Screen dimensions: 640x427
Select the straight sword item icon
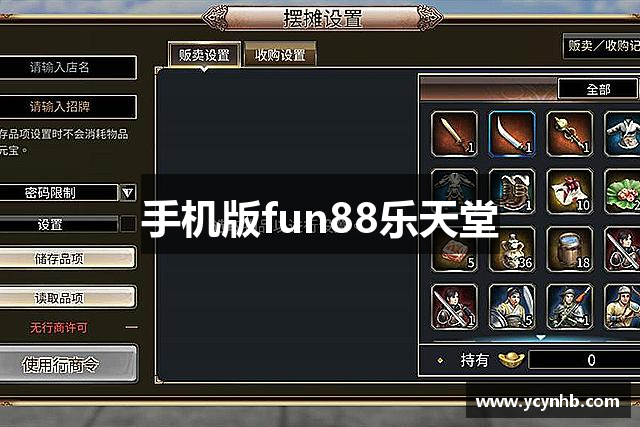pos(454,133)
